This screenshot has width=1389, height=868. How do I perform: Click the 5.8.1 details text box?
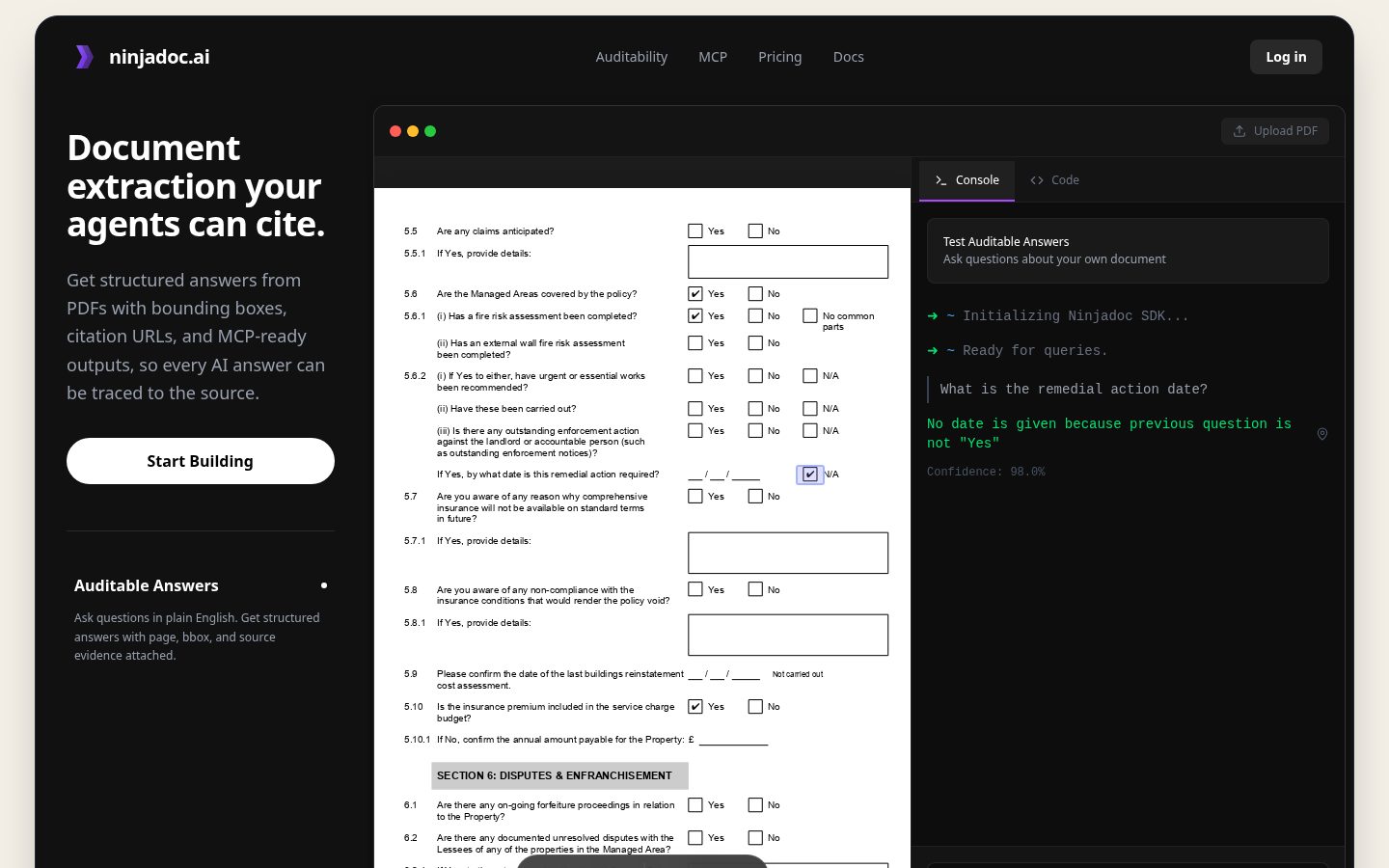click(788, 636)
